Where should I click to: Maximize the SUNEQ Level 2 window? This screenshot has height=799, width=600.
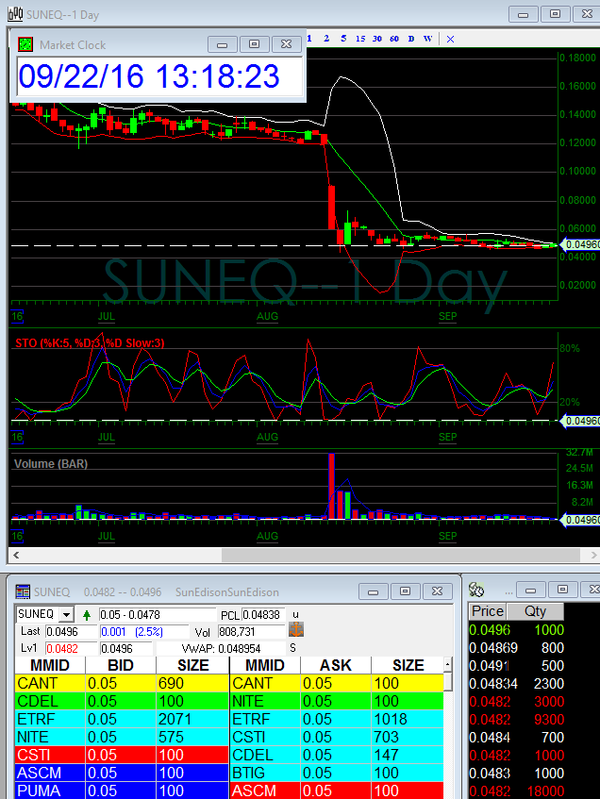pos(405,592)
